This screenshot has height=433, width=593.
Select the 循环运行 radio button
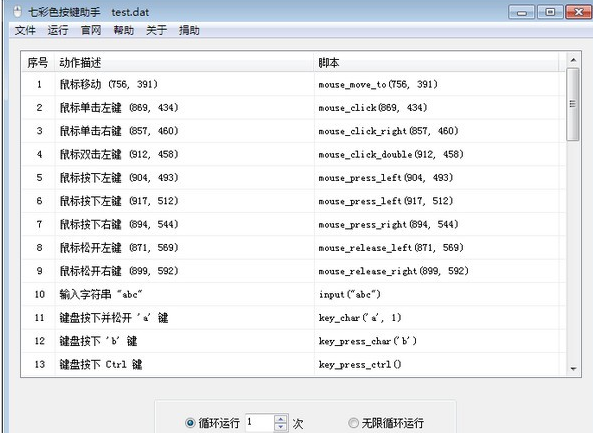190,423
